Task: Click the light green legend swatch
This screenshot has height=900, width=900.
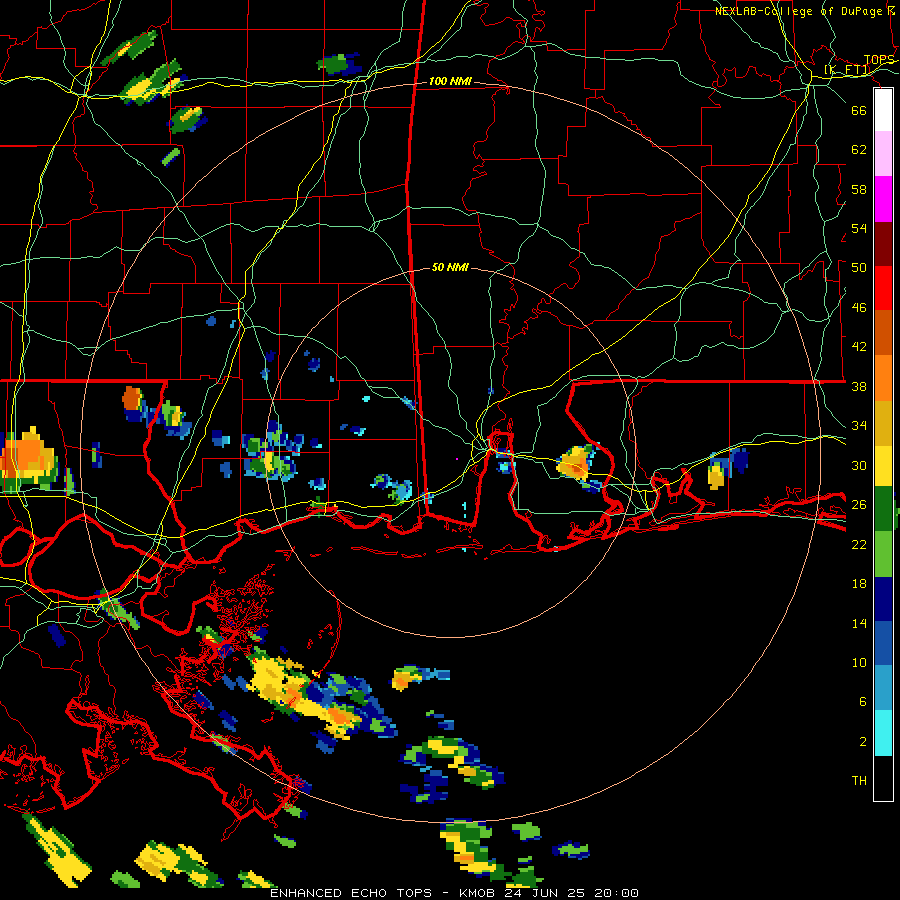Action: 883,554
